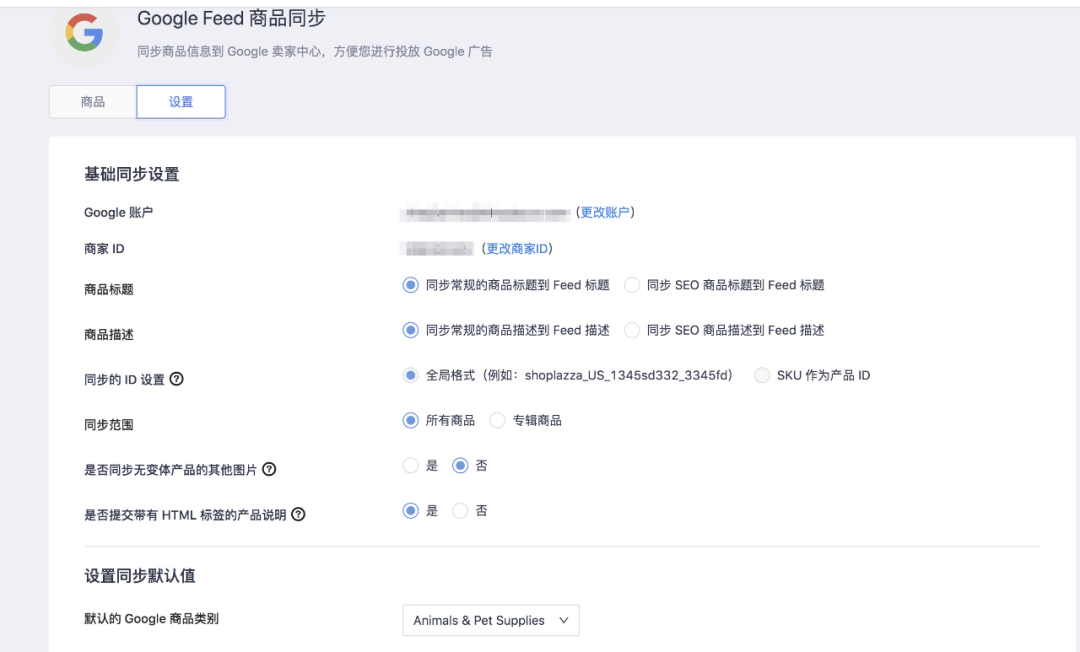The image size is (1080, 652).
Task: Choose SKU 作为产品 ID option
Action: pyautogui.click(x=762, y=375)
